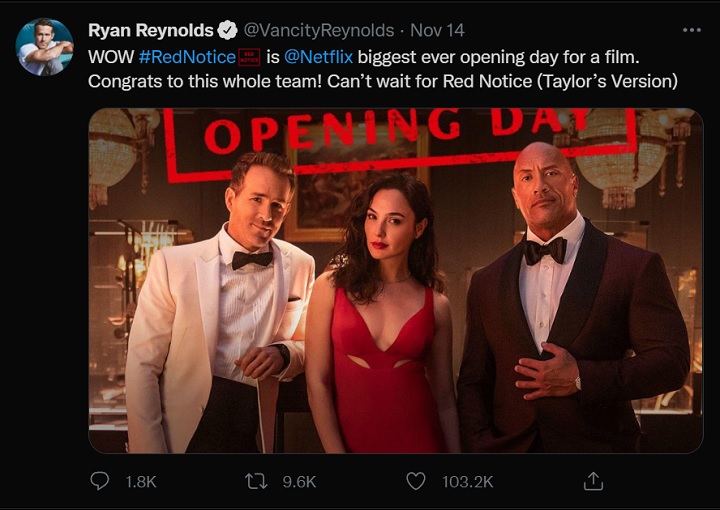Click the 9.6K retweets count

(x=299, y=481)
